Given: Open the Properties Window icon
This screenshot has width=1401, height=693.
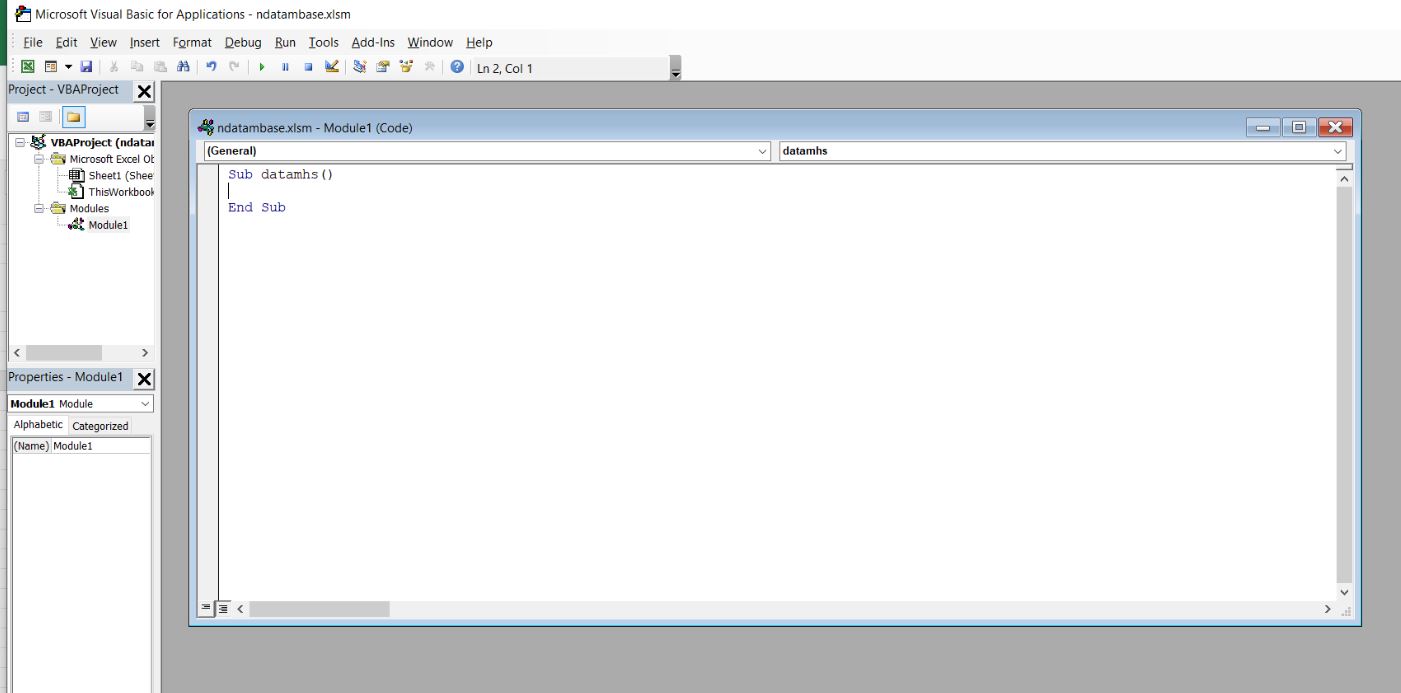Looking at the screenshot, I should (x=384, y=68).
